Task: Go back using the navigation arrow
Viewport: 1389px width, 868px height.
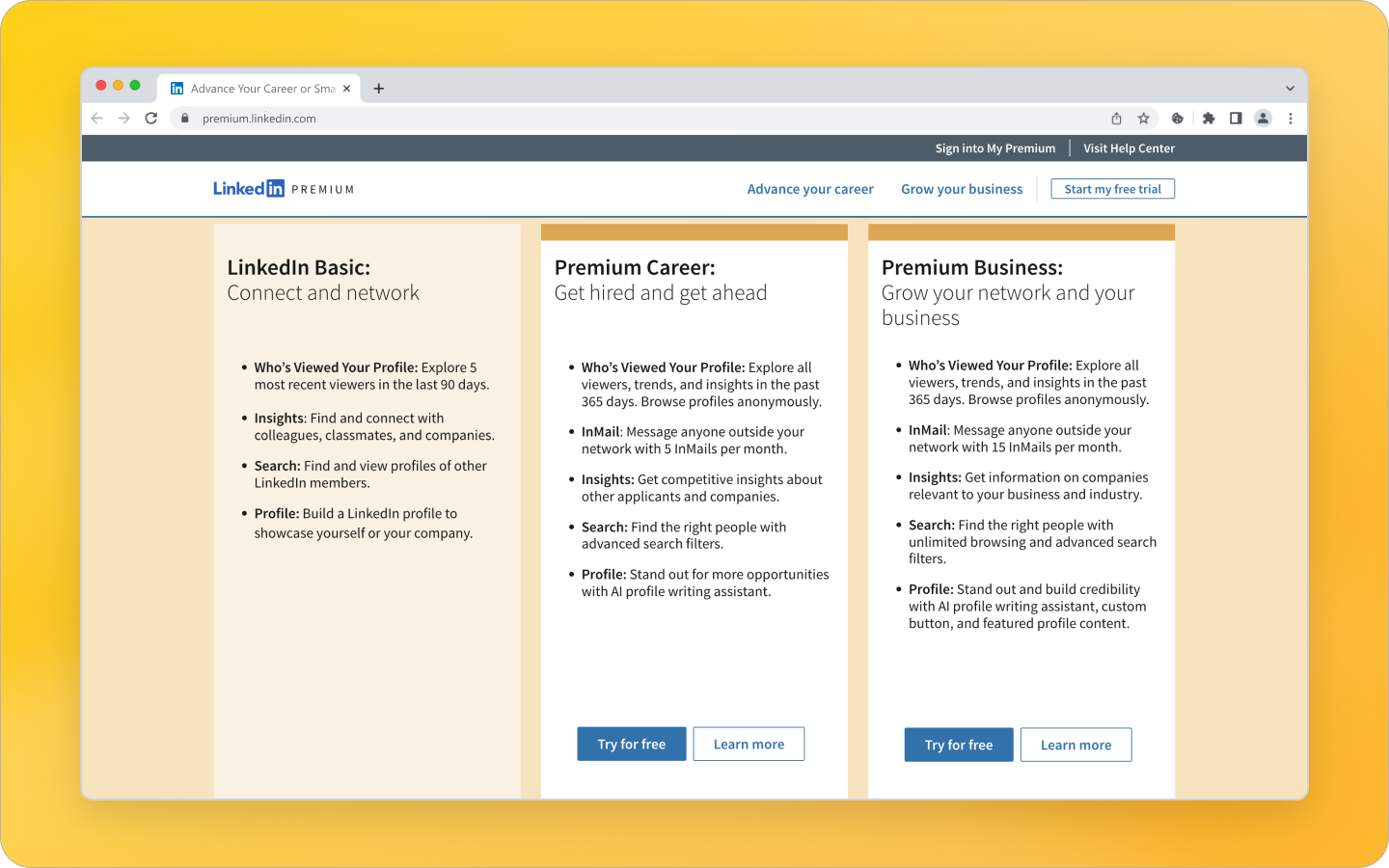Action: pos(96,118)
